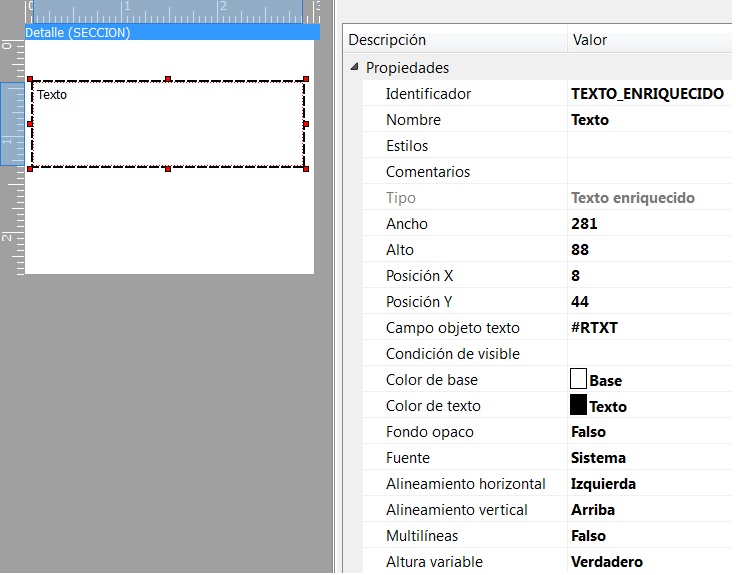Edit the Posición X value 8

[575, 276]
